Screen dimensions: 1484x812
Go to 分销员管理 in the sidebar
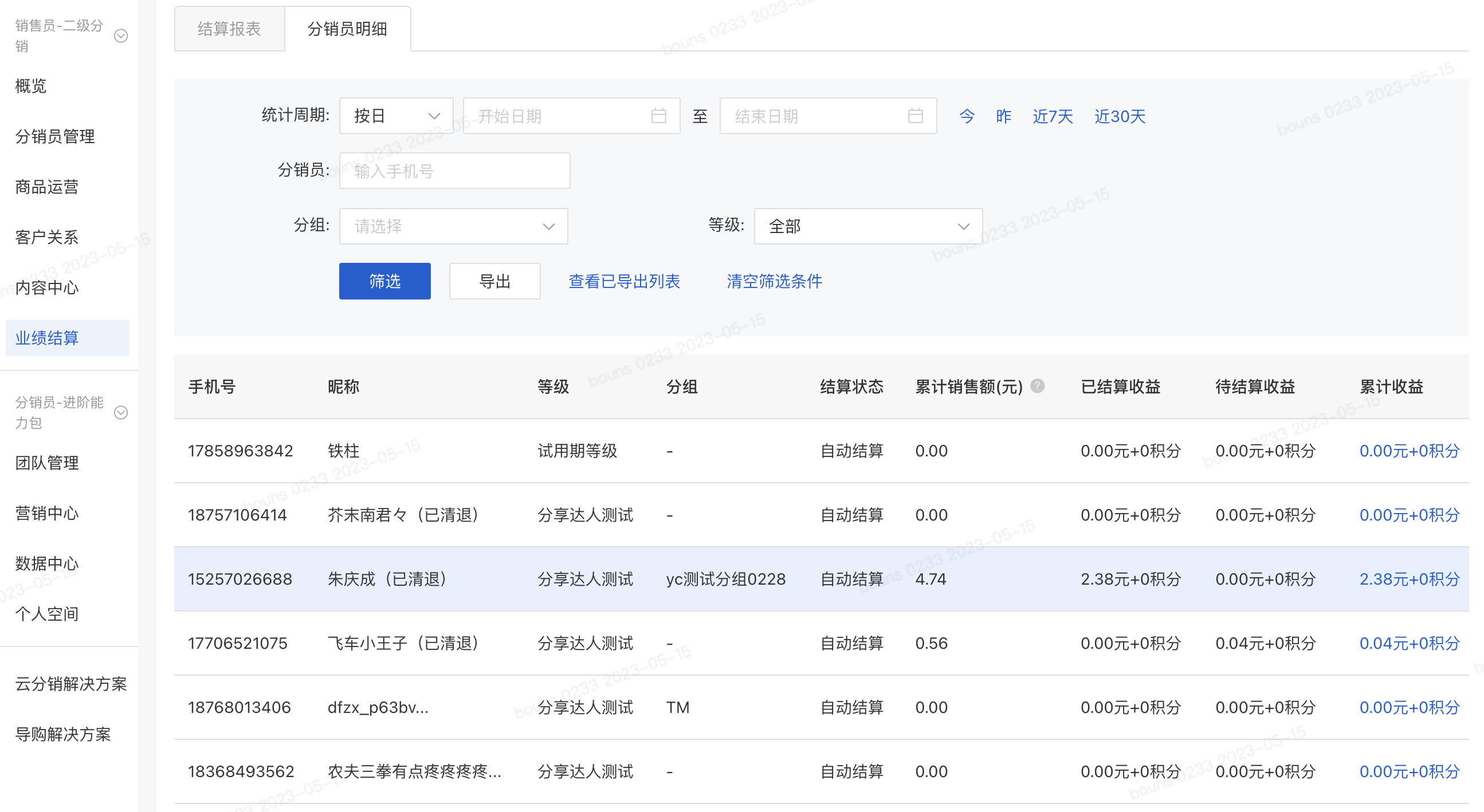click(55, 136)
